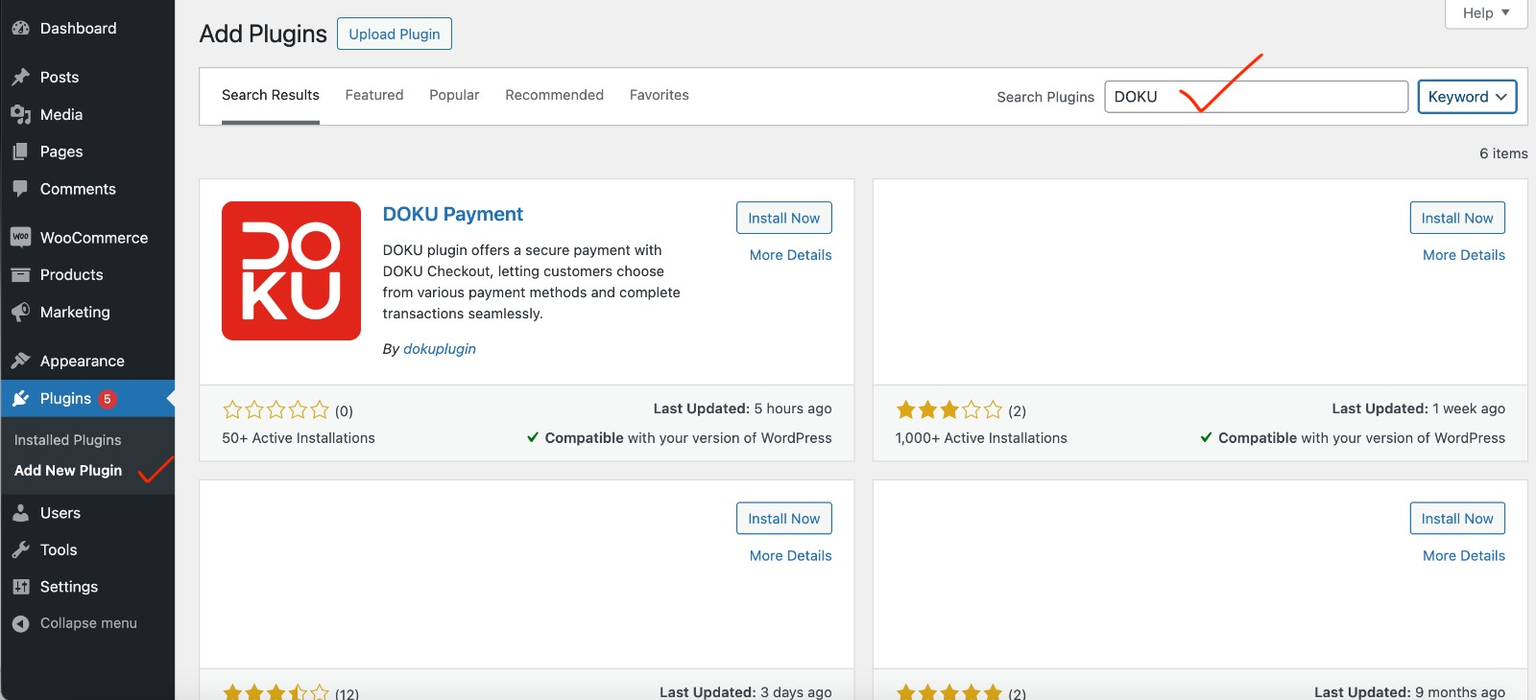Install Now on plugin updated 3 days ago

784,519
